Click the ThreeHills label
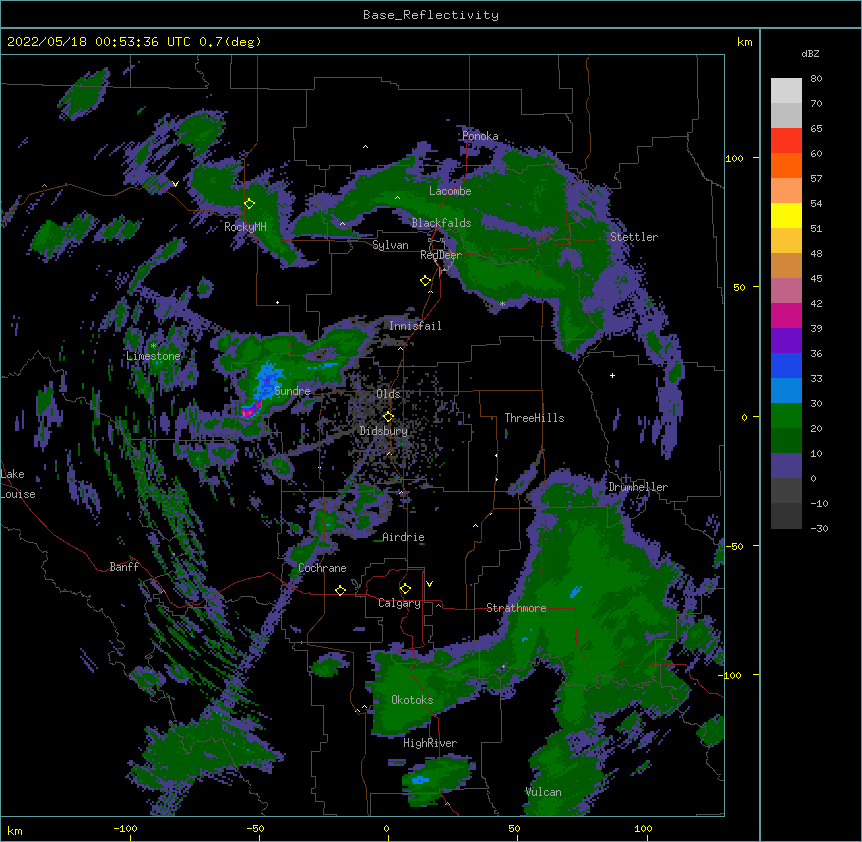862x842 pixels. pos(534,418)
